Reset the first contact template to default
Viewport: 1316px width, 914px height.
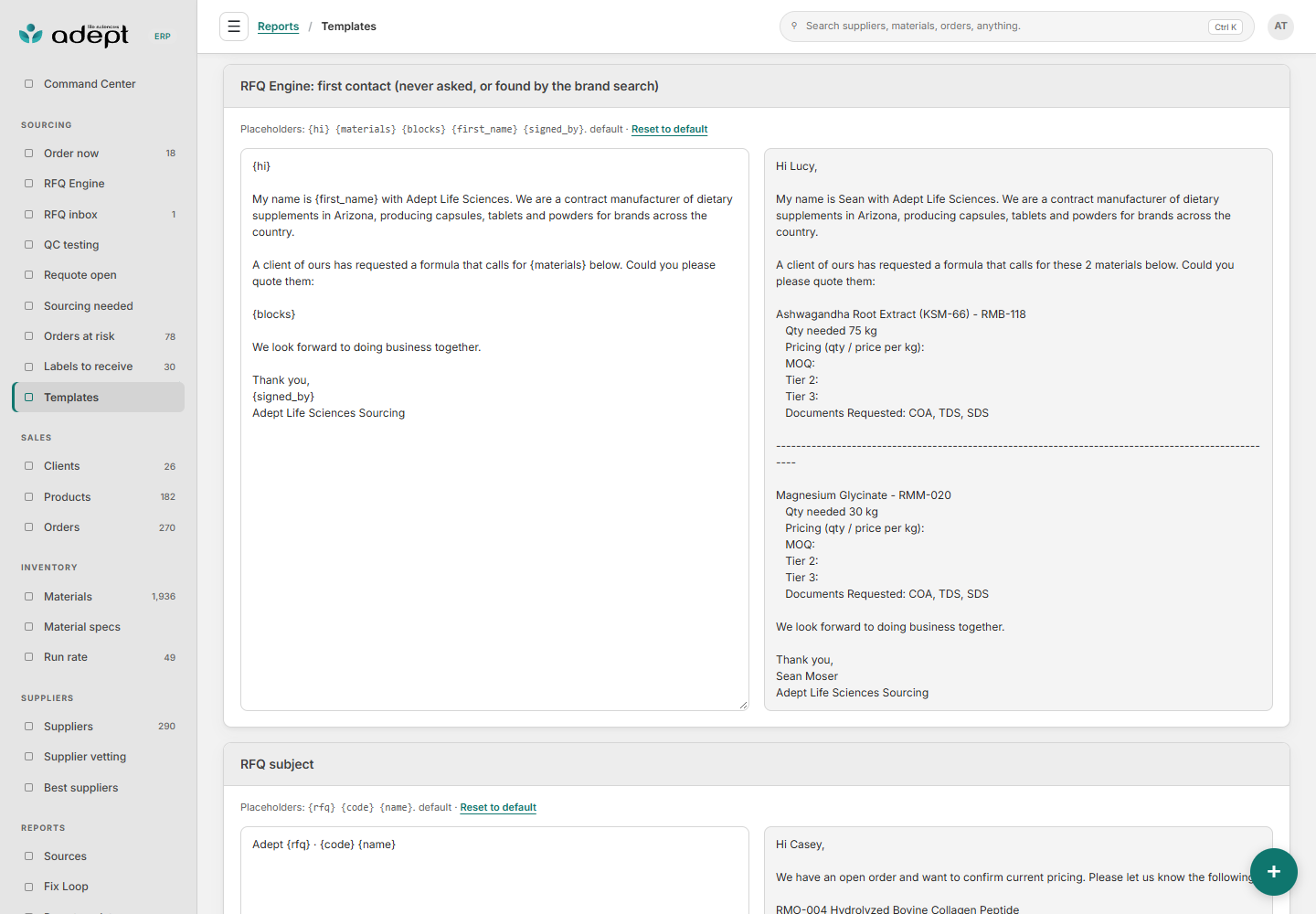[669, 130]
